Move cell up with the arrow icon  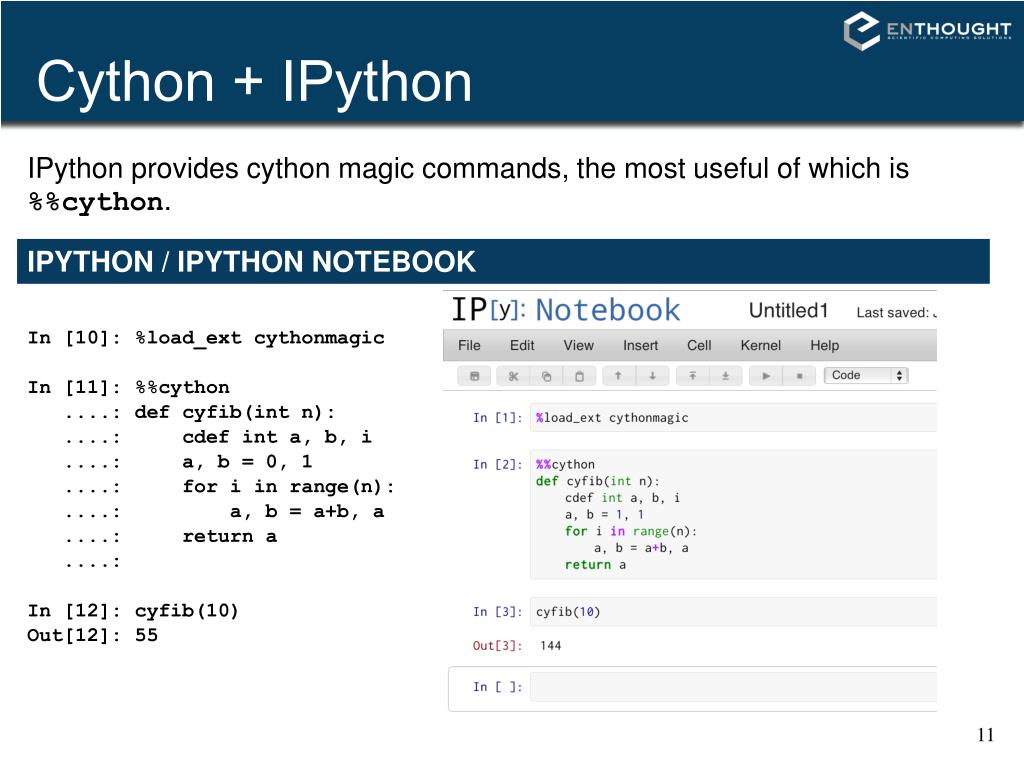click(618, 376)
